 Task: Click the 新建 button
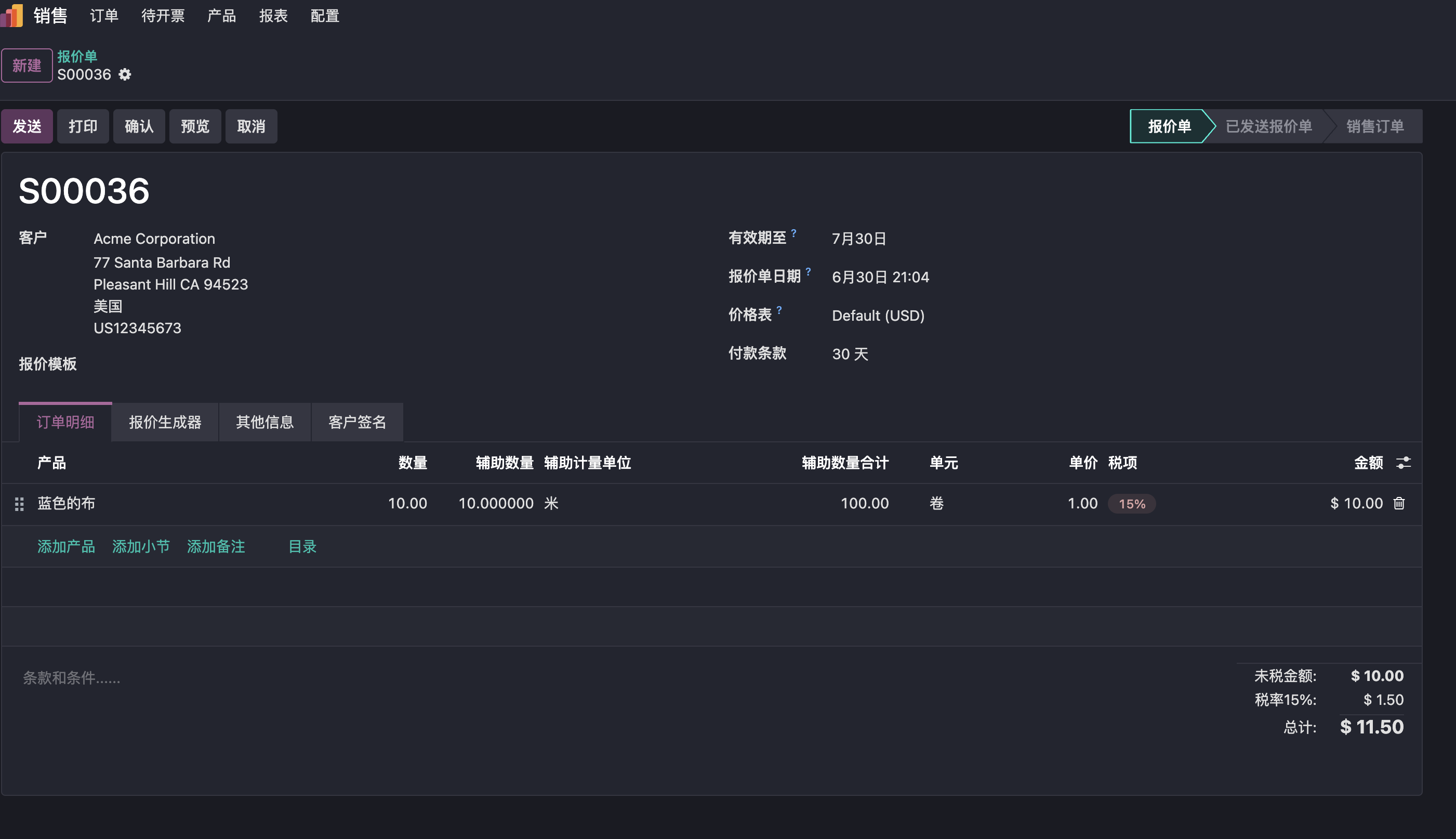tap(27, 65)
